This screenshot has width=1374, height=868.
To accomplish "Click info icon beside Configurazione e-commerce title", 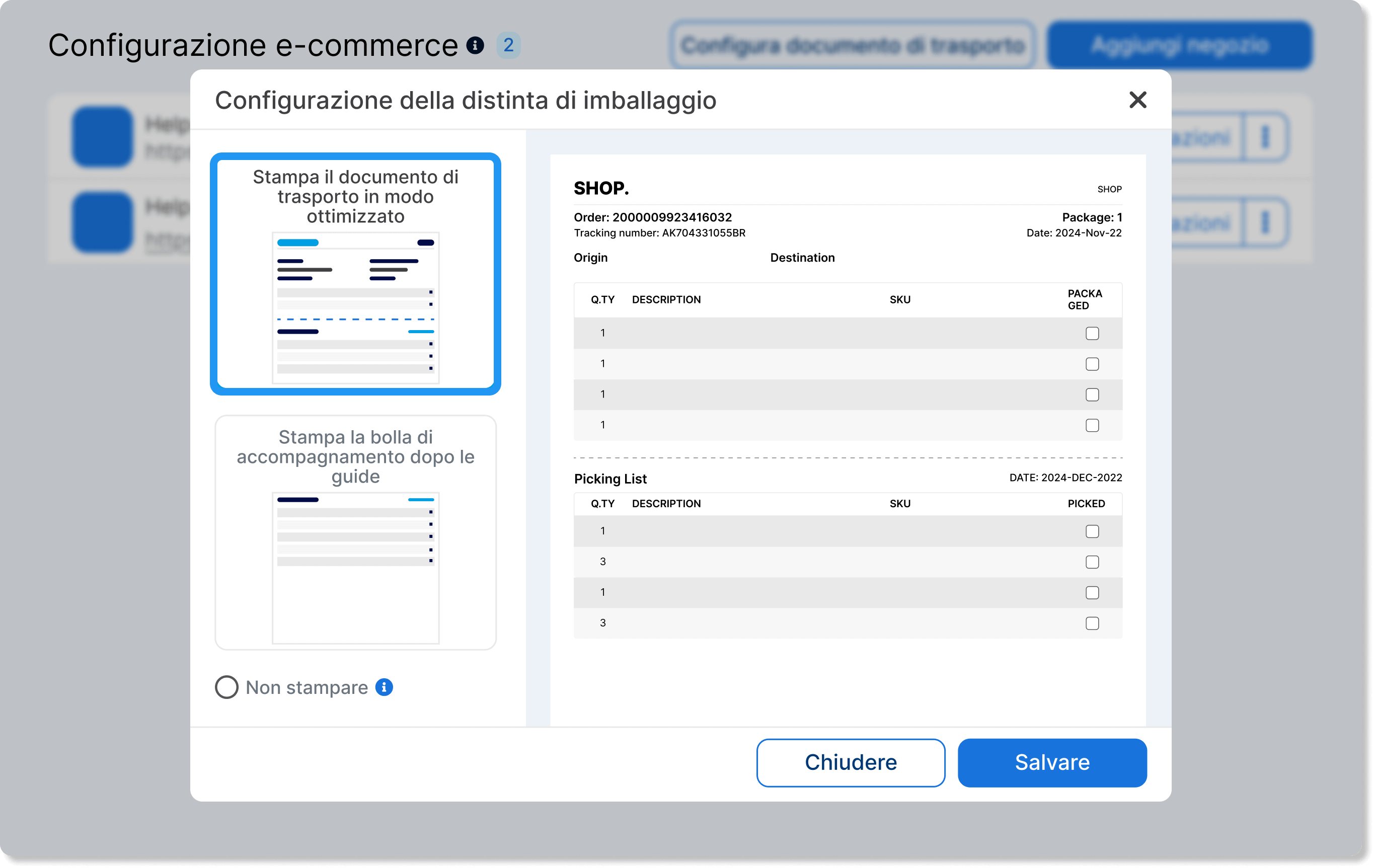I will (x=475, y=45).
